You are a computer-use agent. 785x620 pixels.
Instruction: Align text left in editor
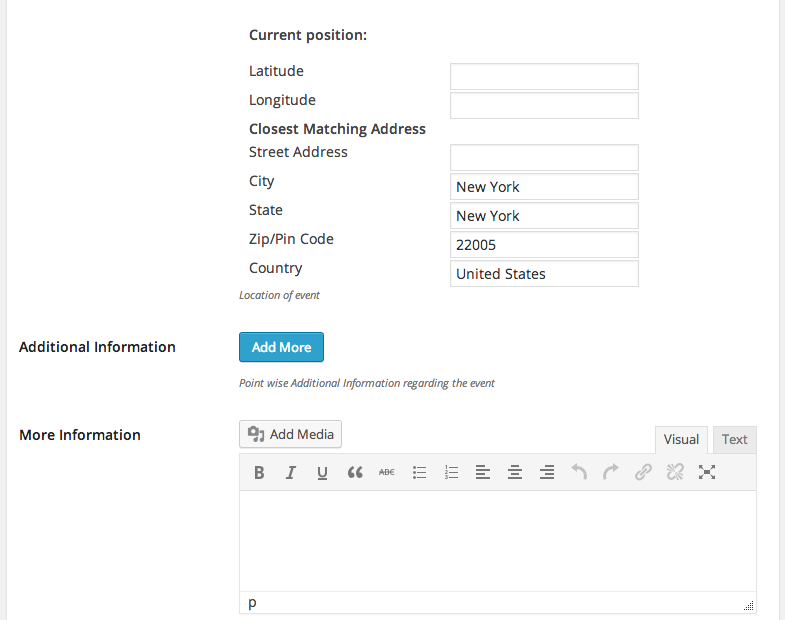point(483,472)
